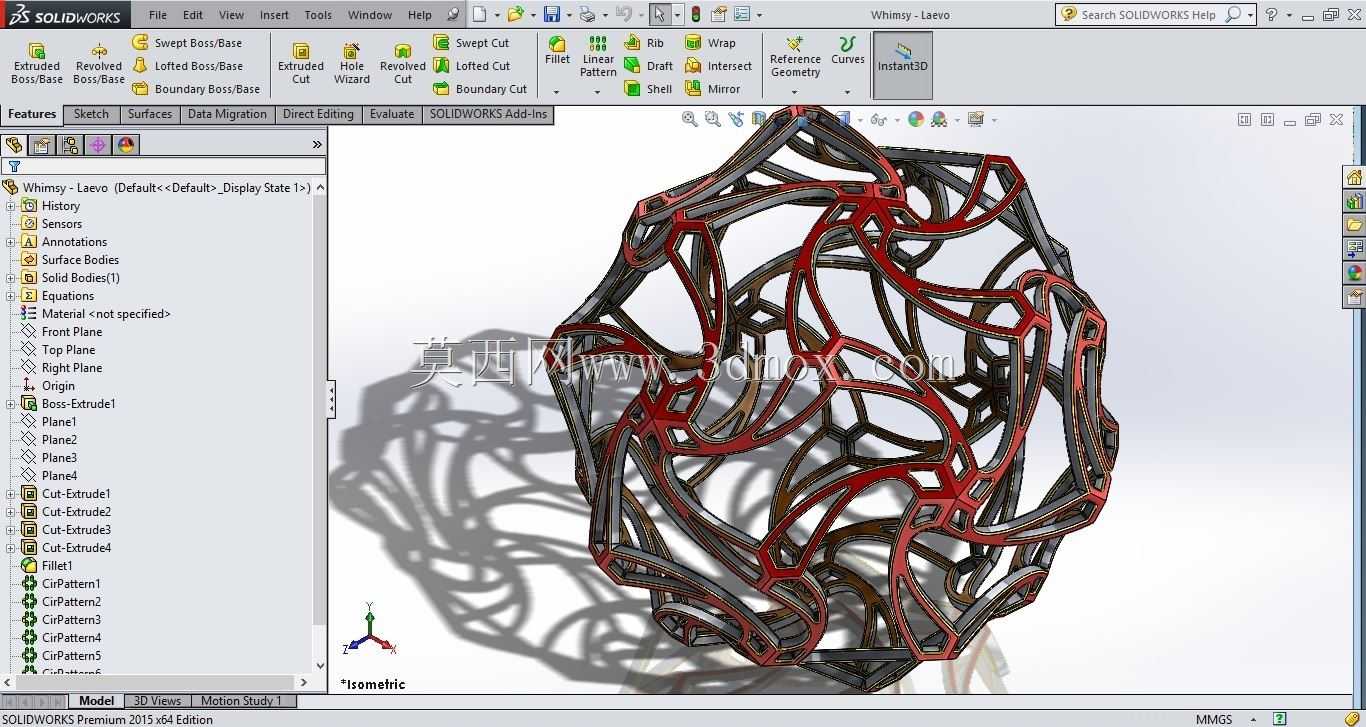The image size is (1366, 727).
Task: Choose the Intersect tool
Action: [x=718, y=66]
